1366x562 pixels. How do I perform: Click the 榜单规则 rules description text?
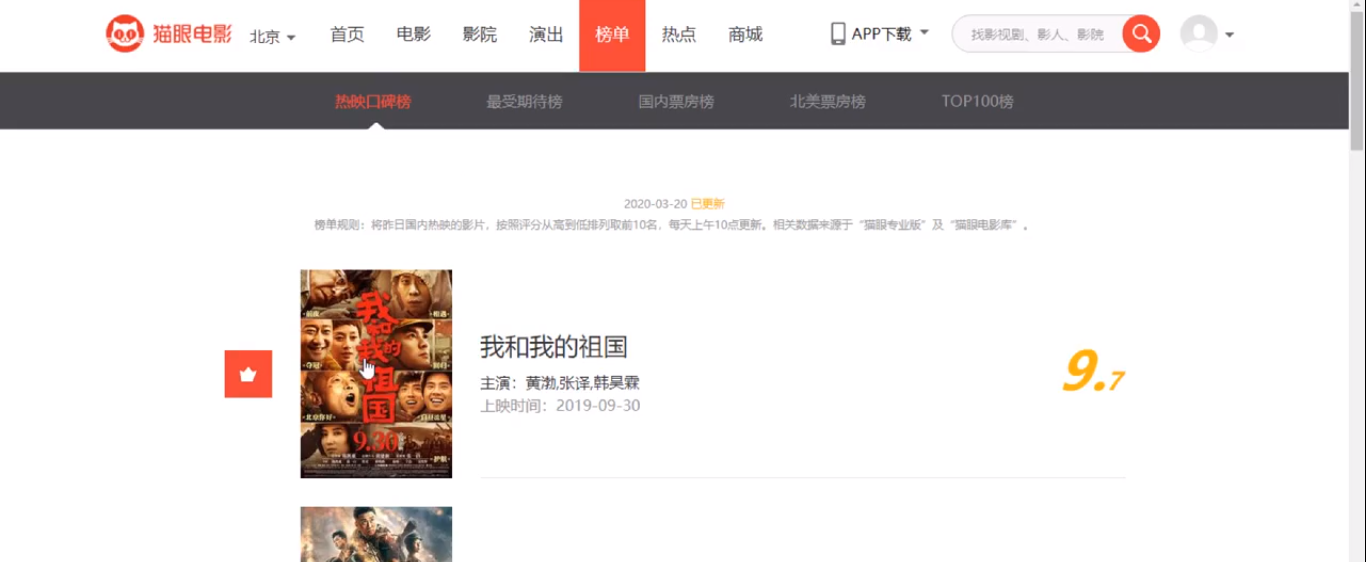pos(672,225)
